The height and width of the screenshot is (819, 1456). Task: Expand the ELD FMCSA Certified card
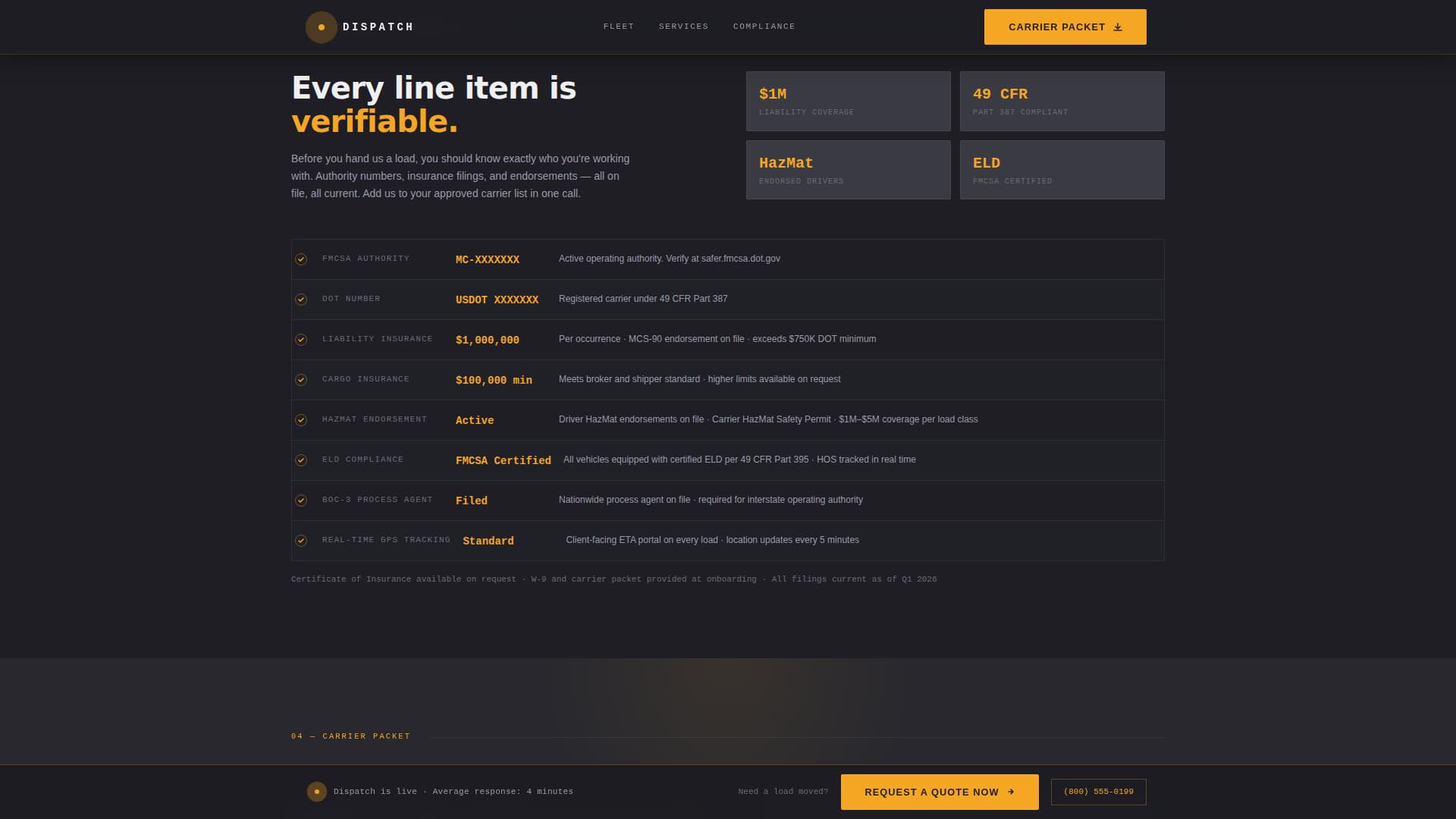click(1062, 169)
